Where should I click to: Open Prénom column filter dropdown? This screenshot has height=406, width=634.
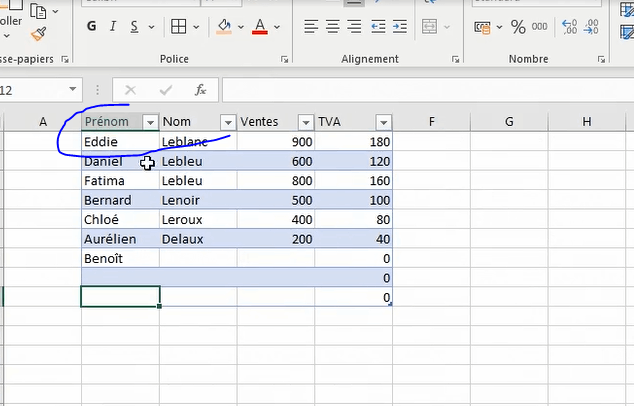click(x=150, y=122)
